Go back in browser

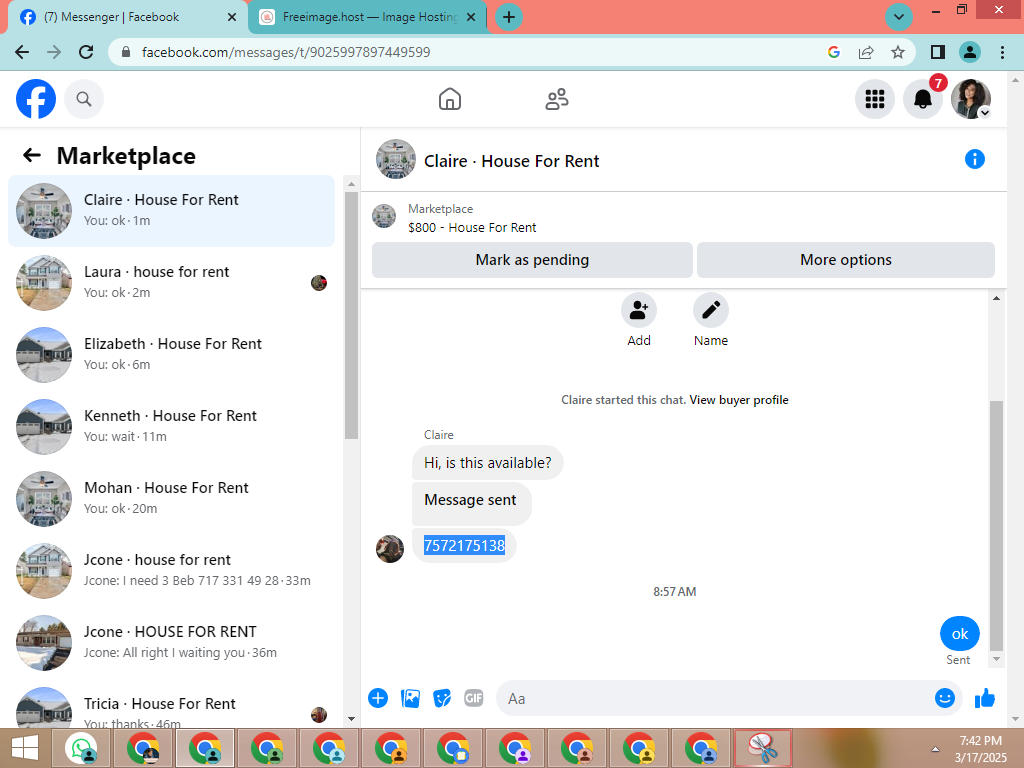[x=22, y=52]
